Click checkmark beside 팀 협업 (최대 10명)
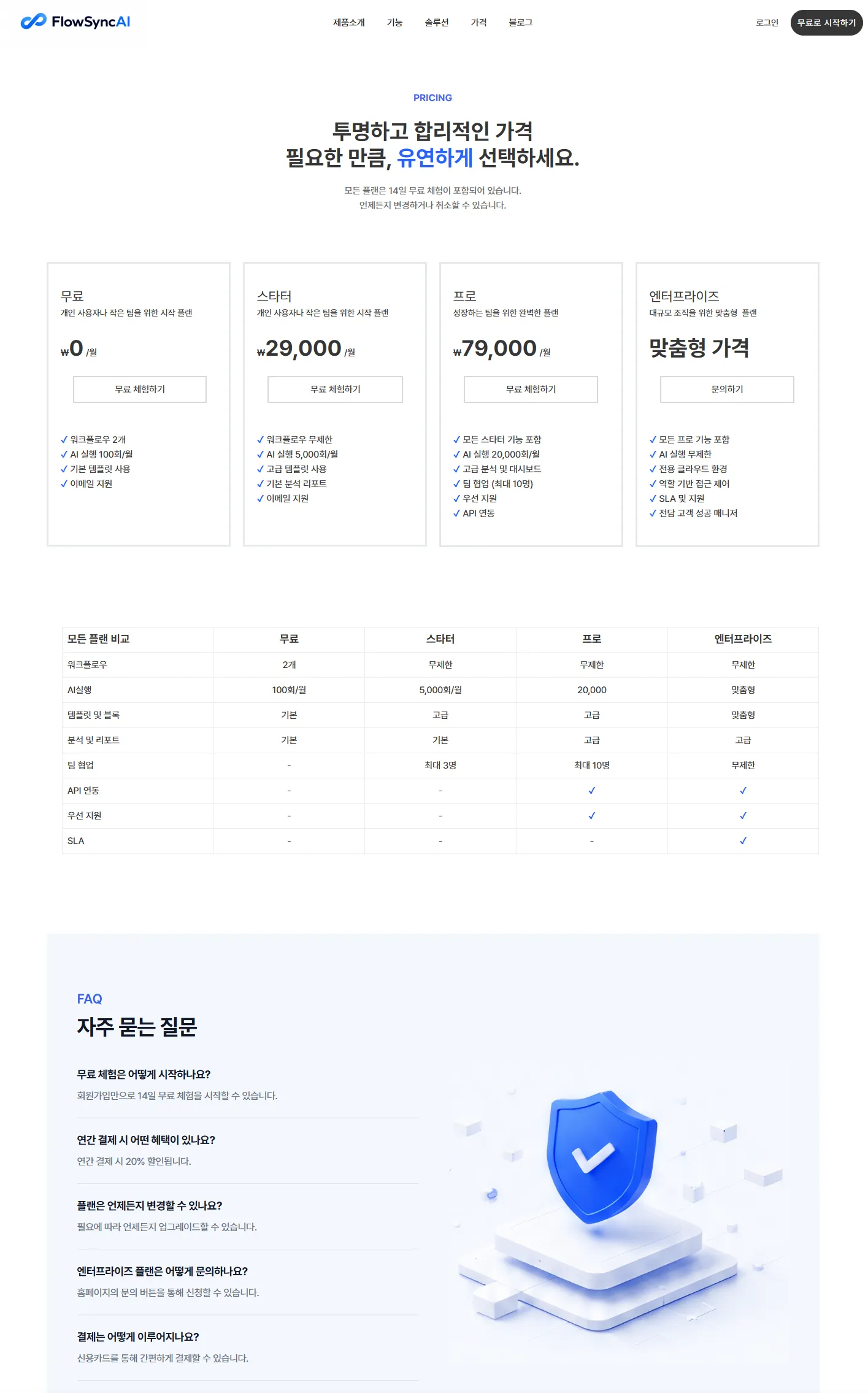 (456, 484)
